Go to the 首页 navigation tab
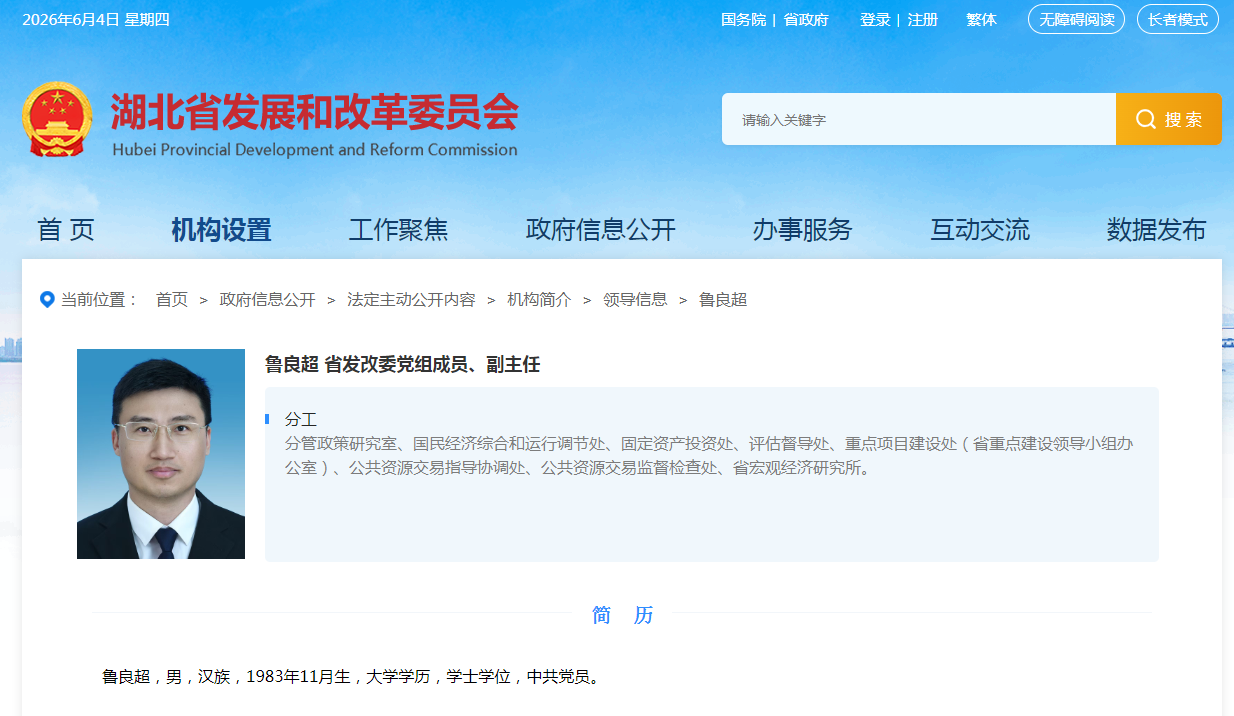 pyautogui.click(x=66, y=230)
